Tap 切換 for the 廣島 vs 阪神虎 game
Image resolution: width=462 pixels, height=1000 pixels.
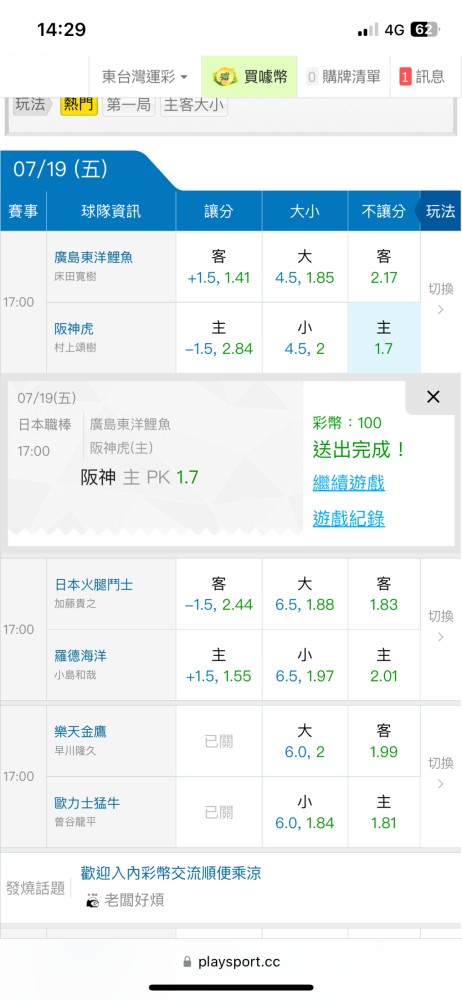point(441,298)
